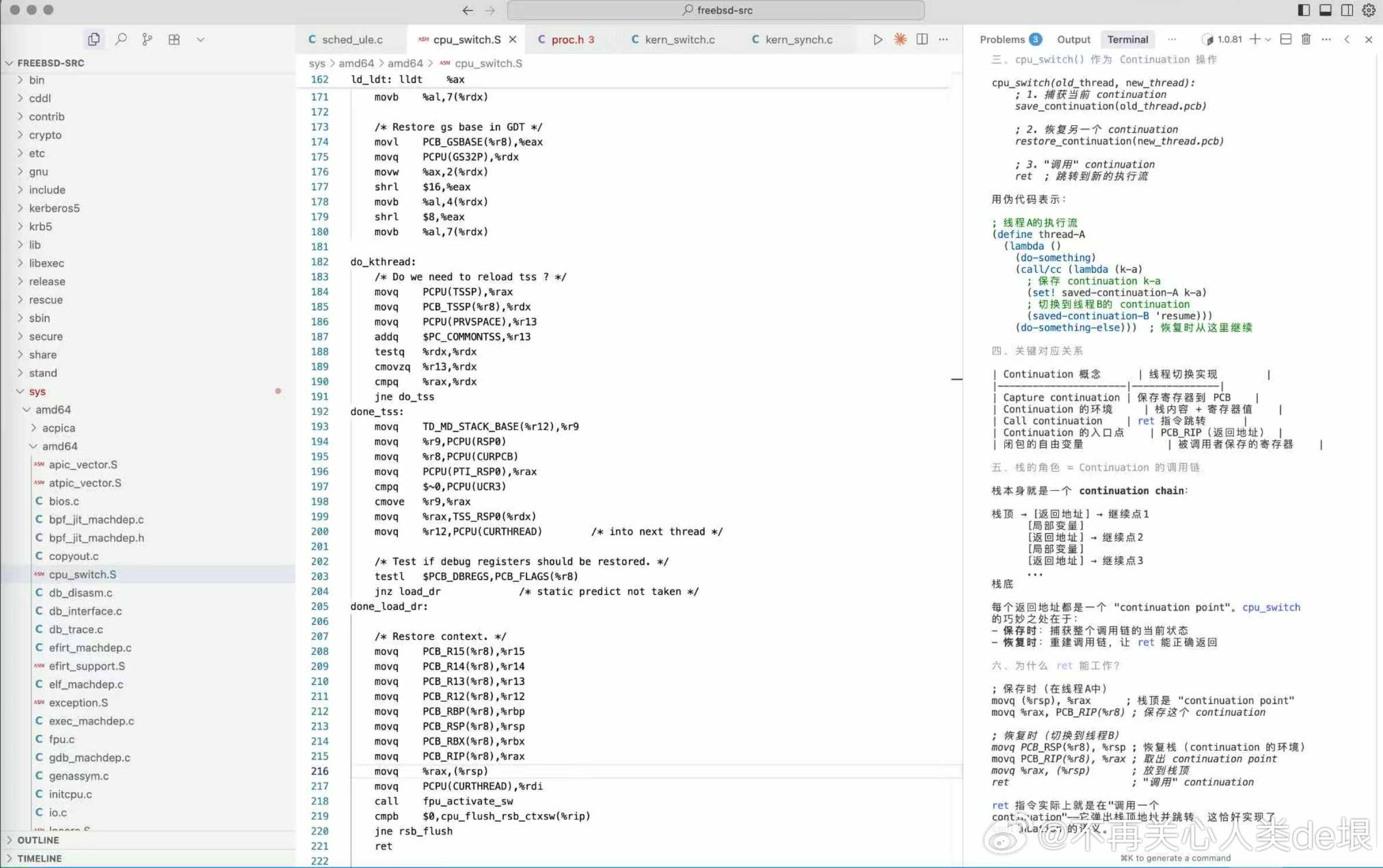The width and height of the screenshot is (1383, 868).
Task: Open the Extensions blocks icon
Action: coord(174,39)
